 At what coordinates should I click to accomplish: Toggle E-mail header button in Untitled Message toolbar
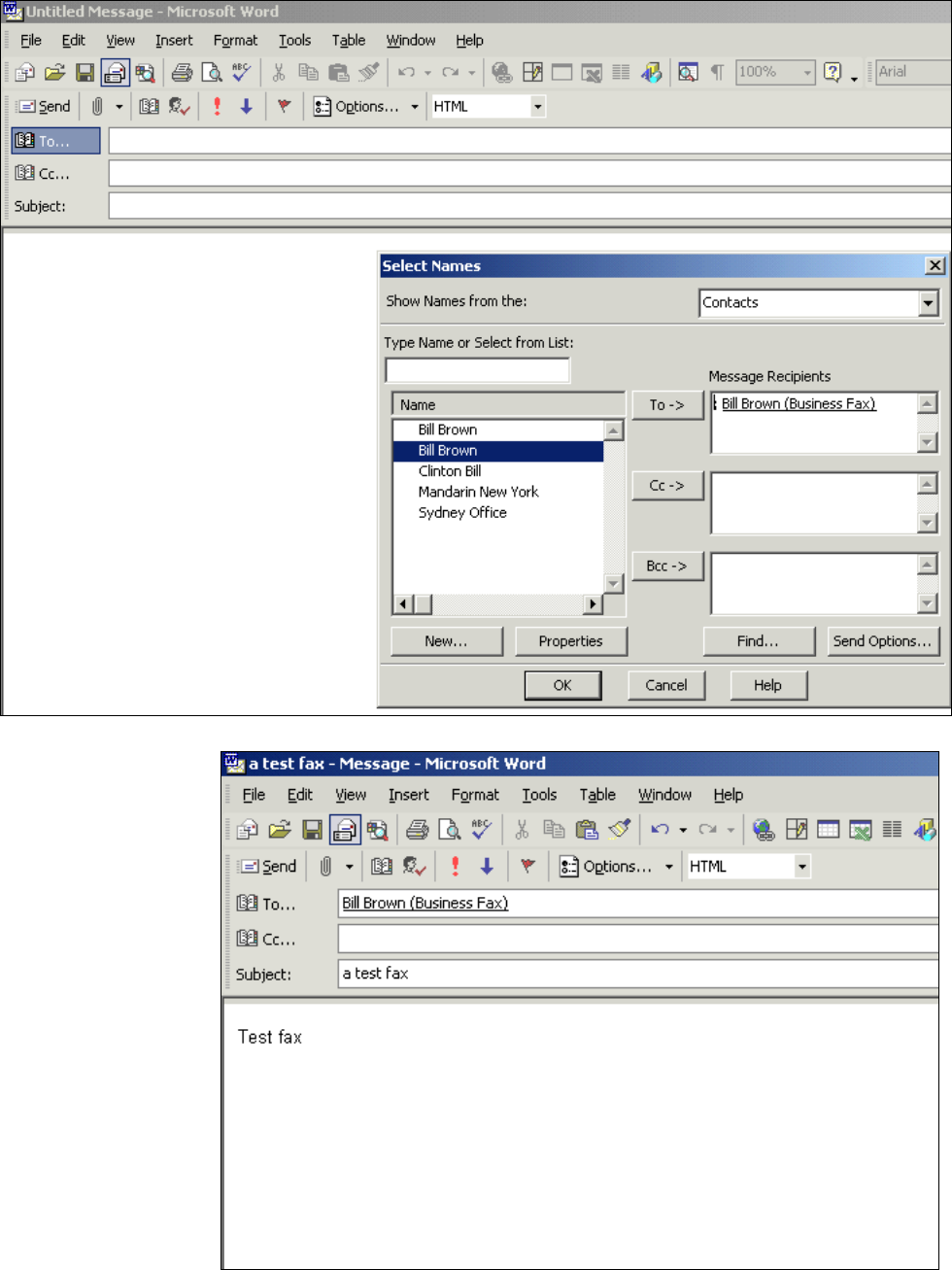116,72
